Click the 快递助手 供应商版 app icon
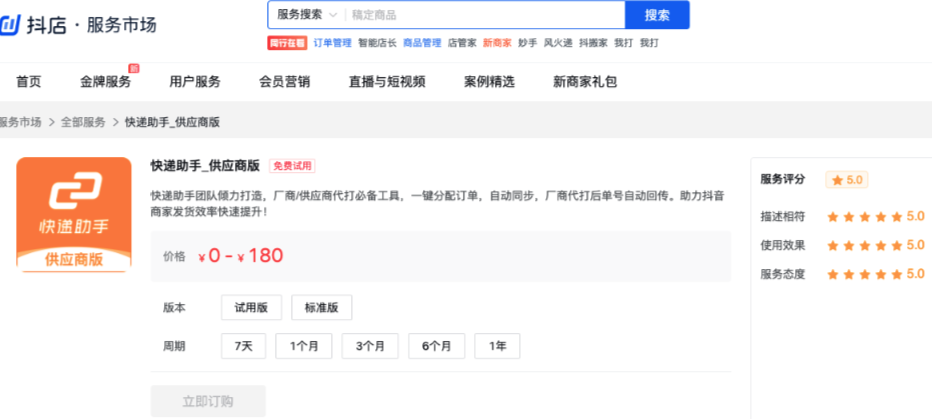The width and height of the screenshot is (932, 419). [x=74, y=215]
